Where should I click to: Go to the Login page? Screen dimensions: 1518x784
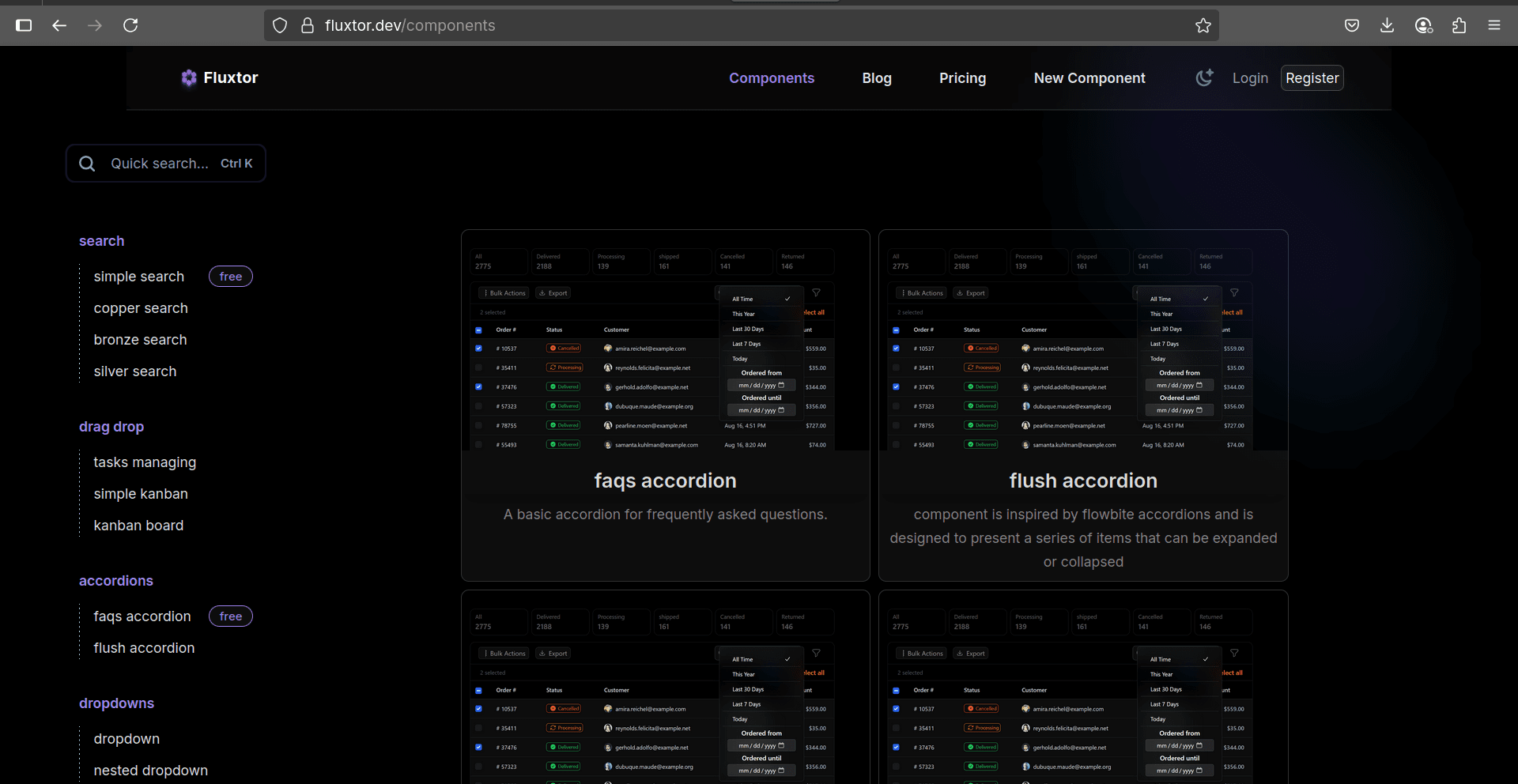tap(1250, 78)
